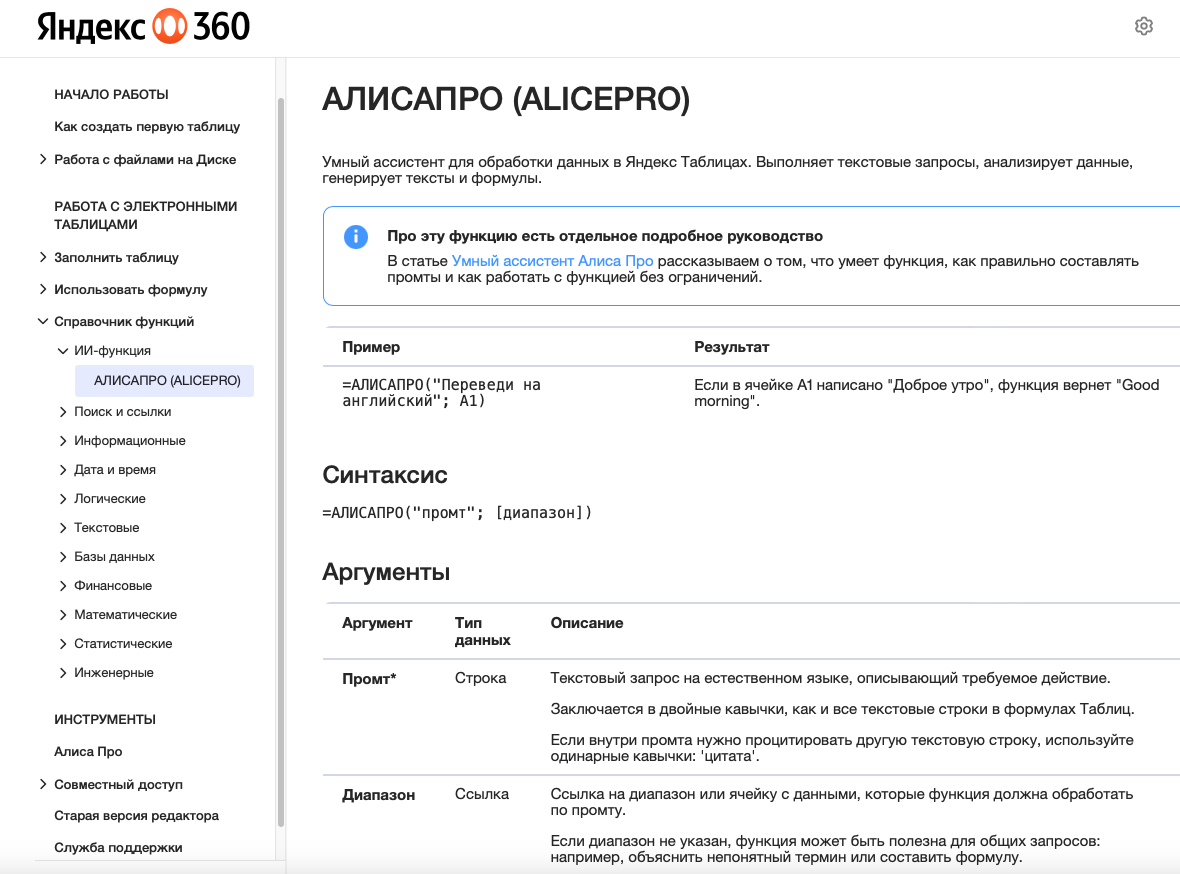Viewport: 1180px width, 874px height.
Task: Click the Яндекс 360 logo
Action: [143, 27]
